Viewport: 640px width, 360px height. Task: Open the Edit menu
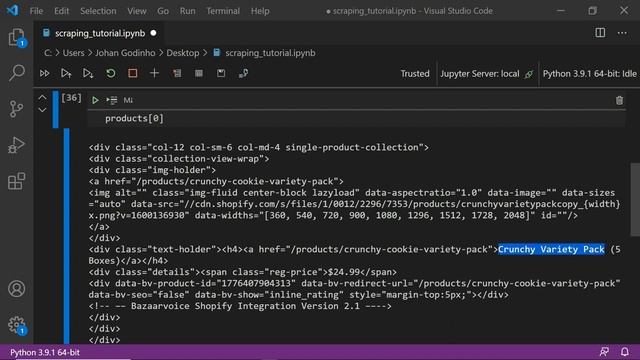[62, 11]
